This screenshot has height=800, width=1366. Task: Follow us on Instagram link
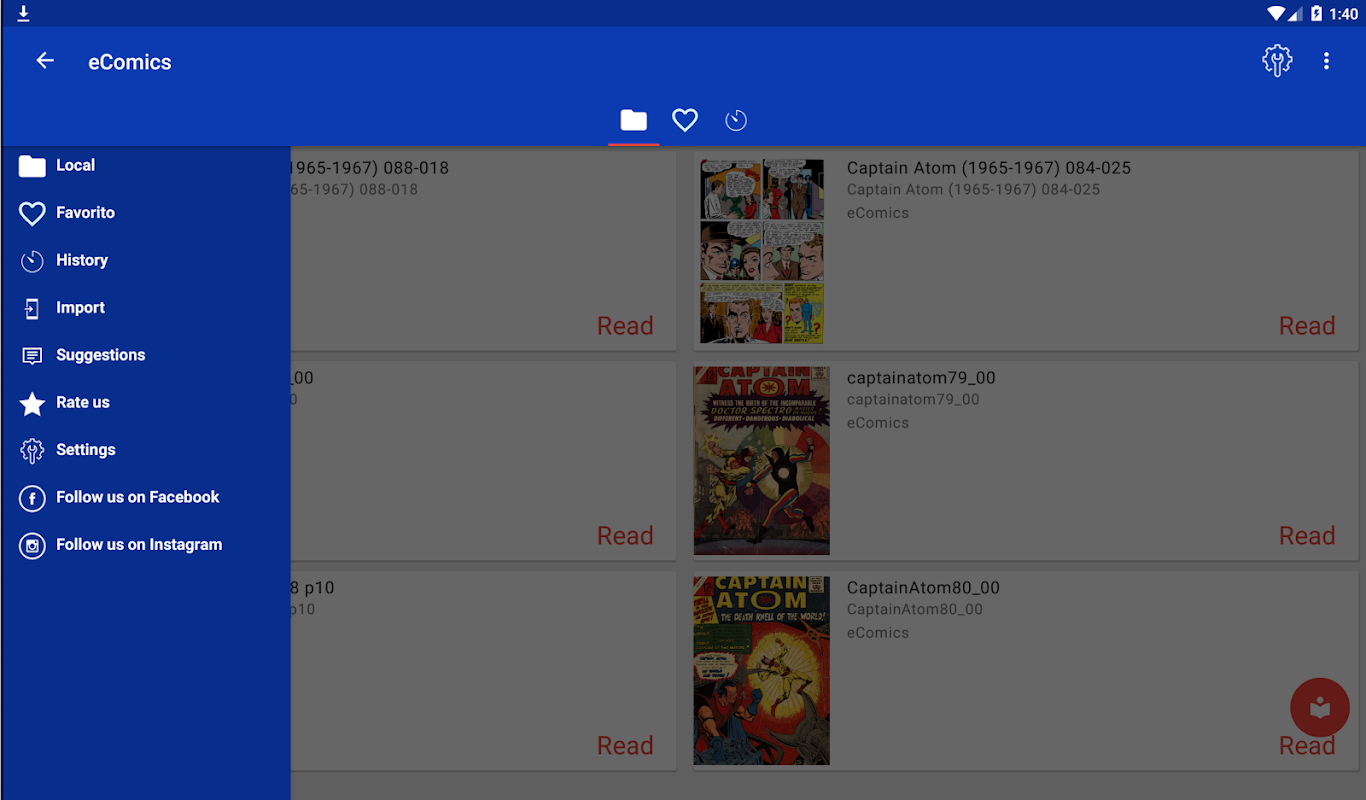point(145,545)
